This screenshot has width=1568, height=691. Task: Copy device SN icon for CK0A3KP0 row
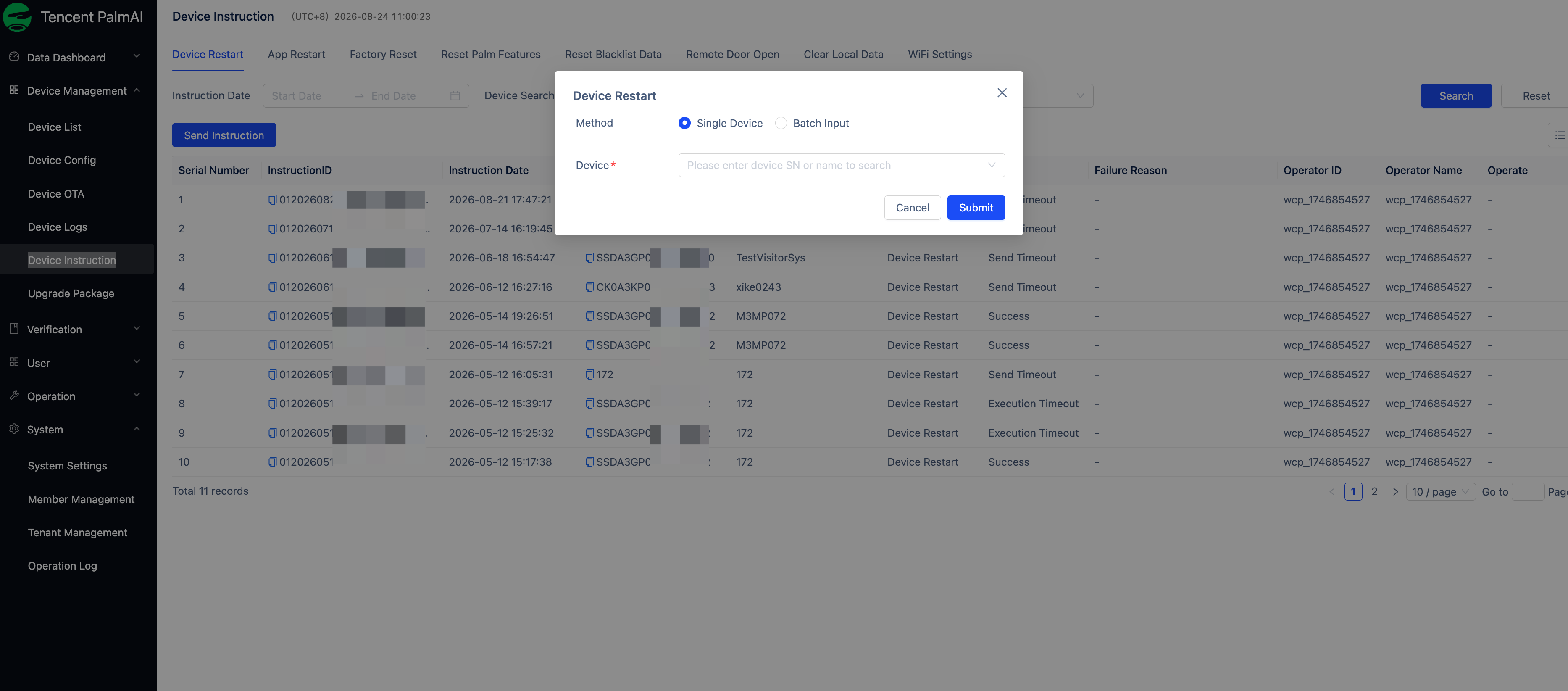coord(589,287)
